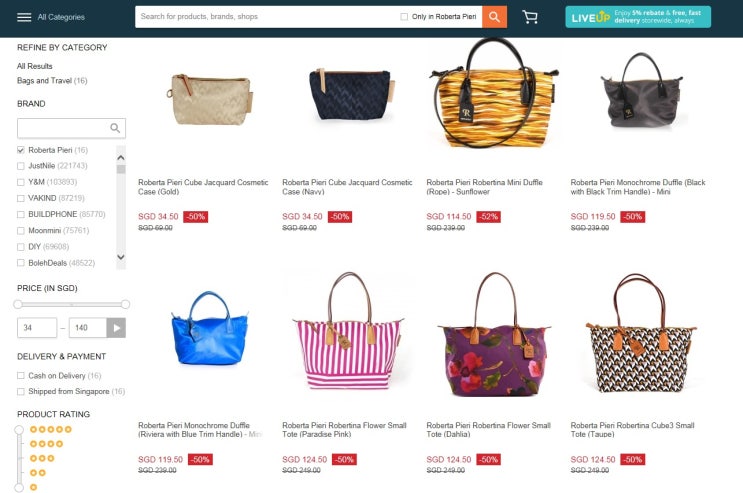Uncheck the Roberta Pieri brand checkbox
The width and height of the screenshot is (743, 493).
pos(20,150)
